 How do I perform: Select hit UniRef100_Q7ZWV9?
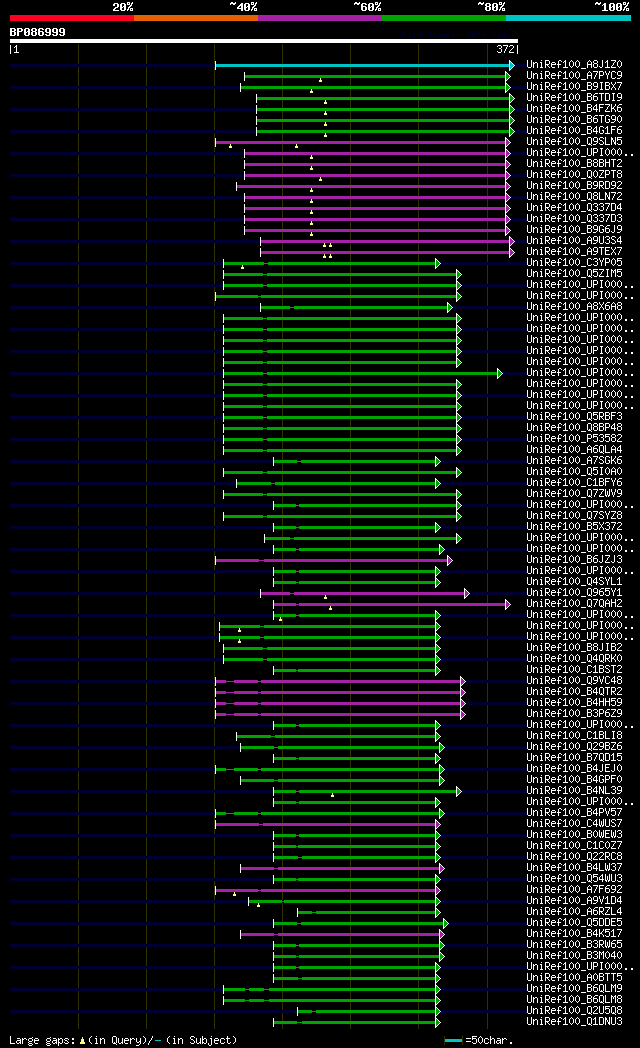(574, 493)
